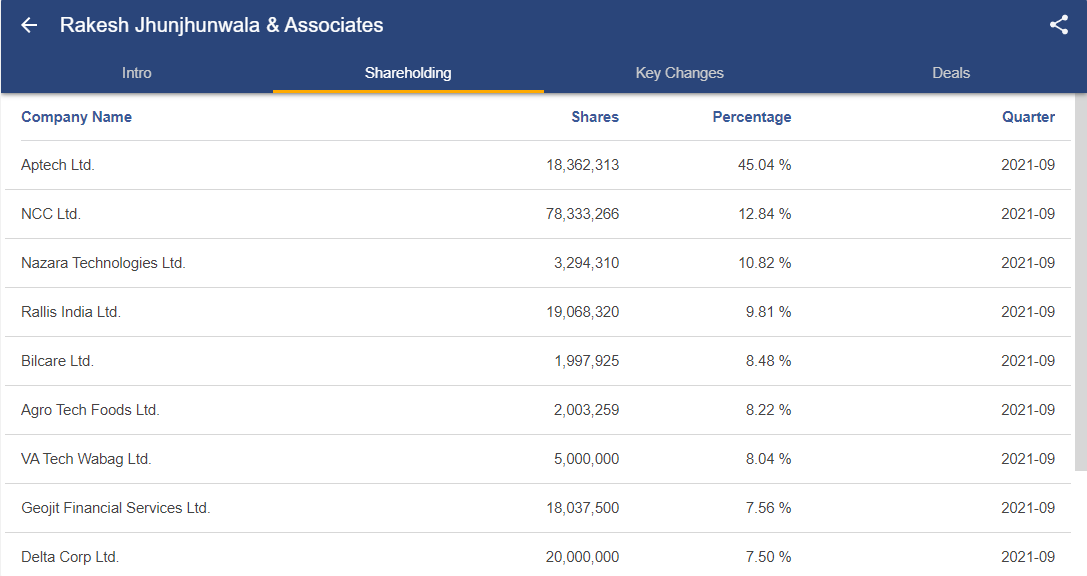
Task: Open the Key Changes tab
Action: (679, 73)
